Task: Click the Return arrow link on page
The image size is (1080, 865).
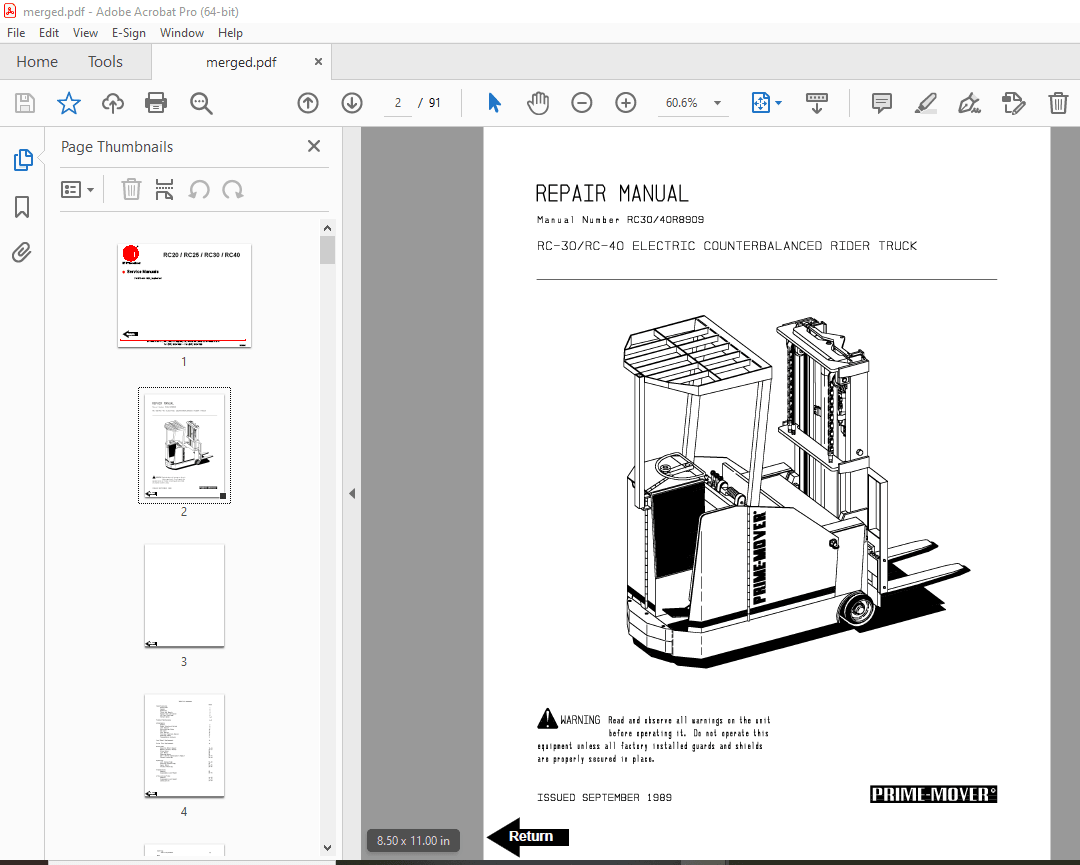Action: coord(528,837)
